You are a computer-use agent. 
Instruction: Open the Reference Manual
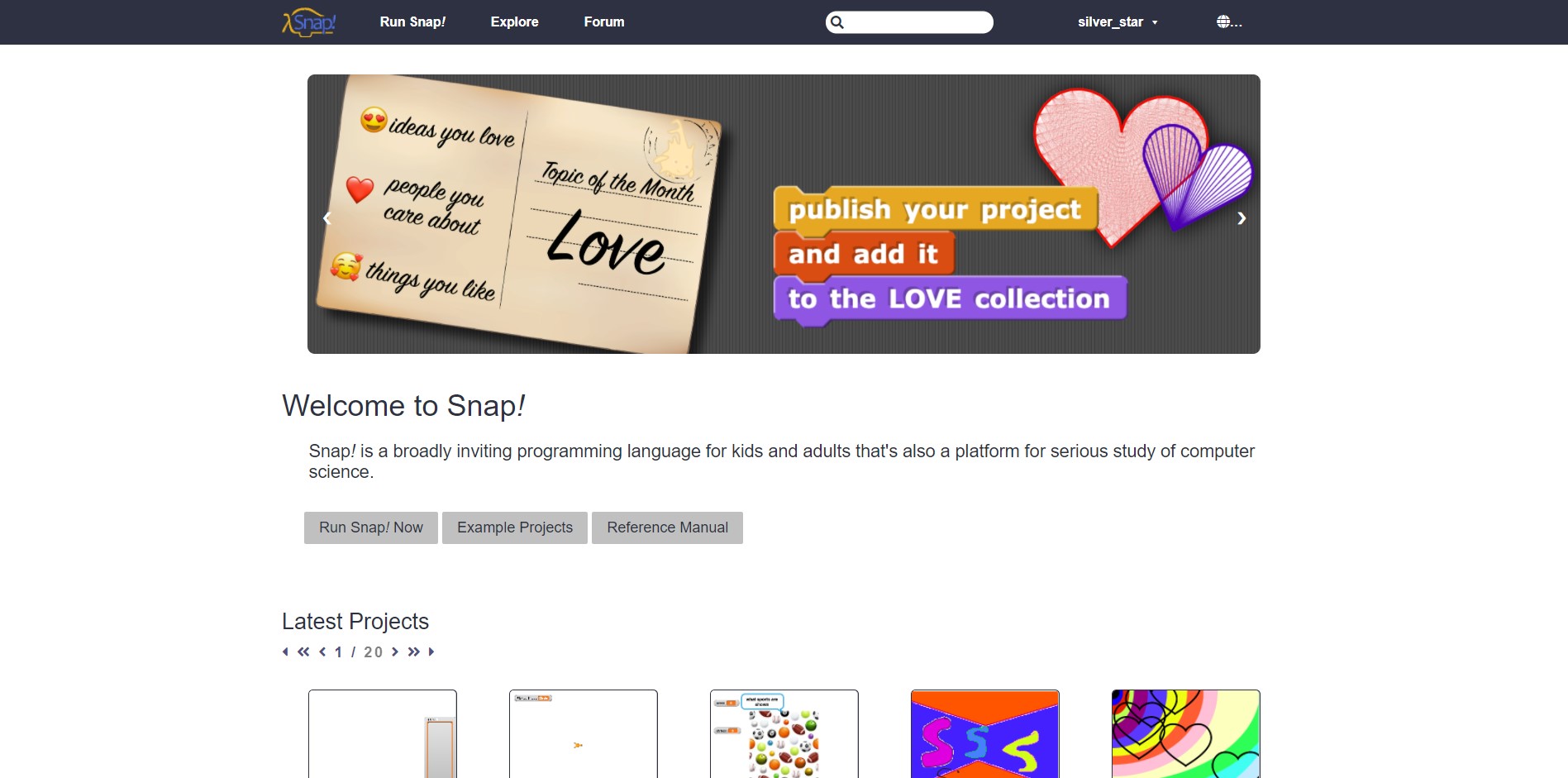point(667,527)
